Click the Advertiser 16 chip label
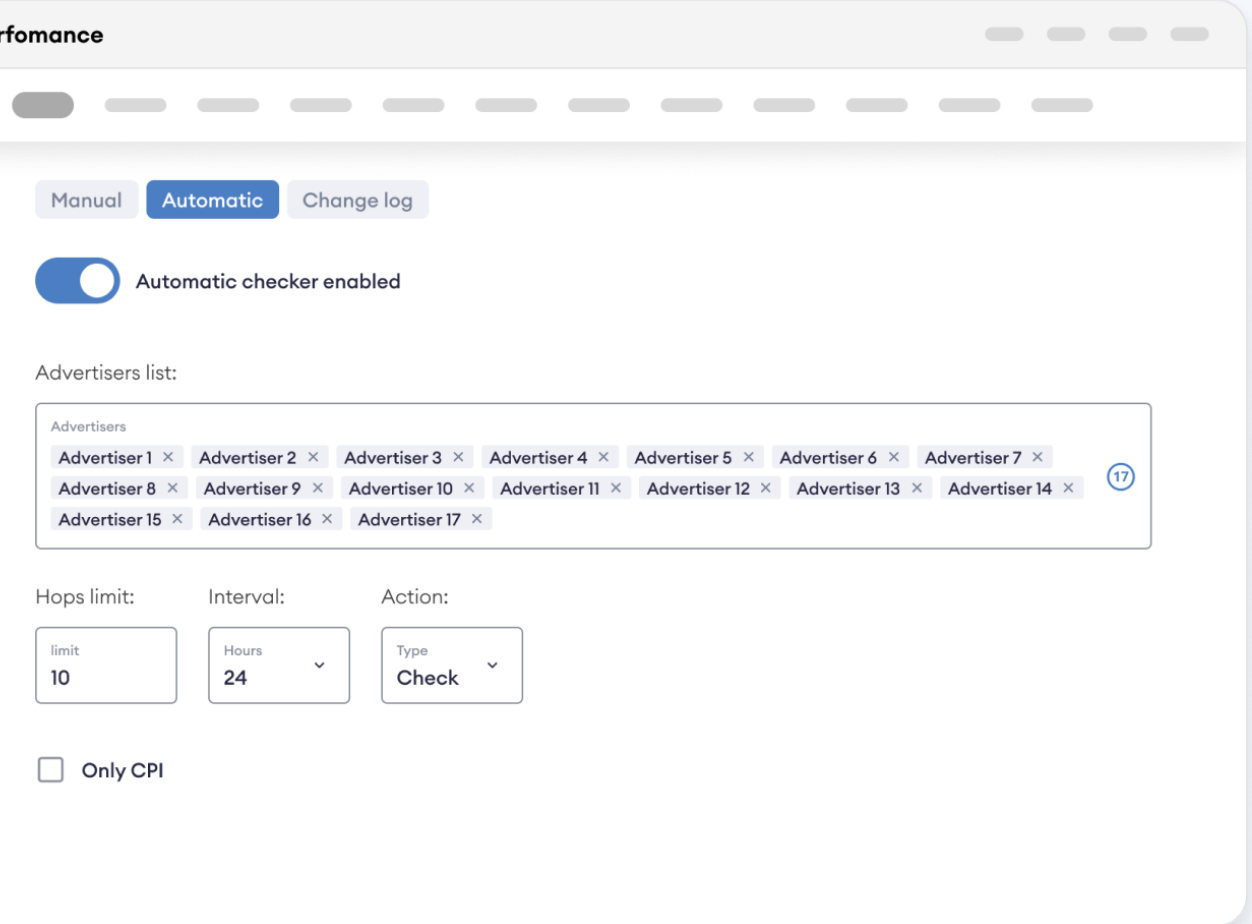 (x=259, y=519)
